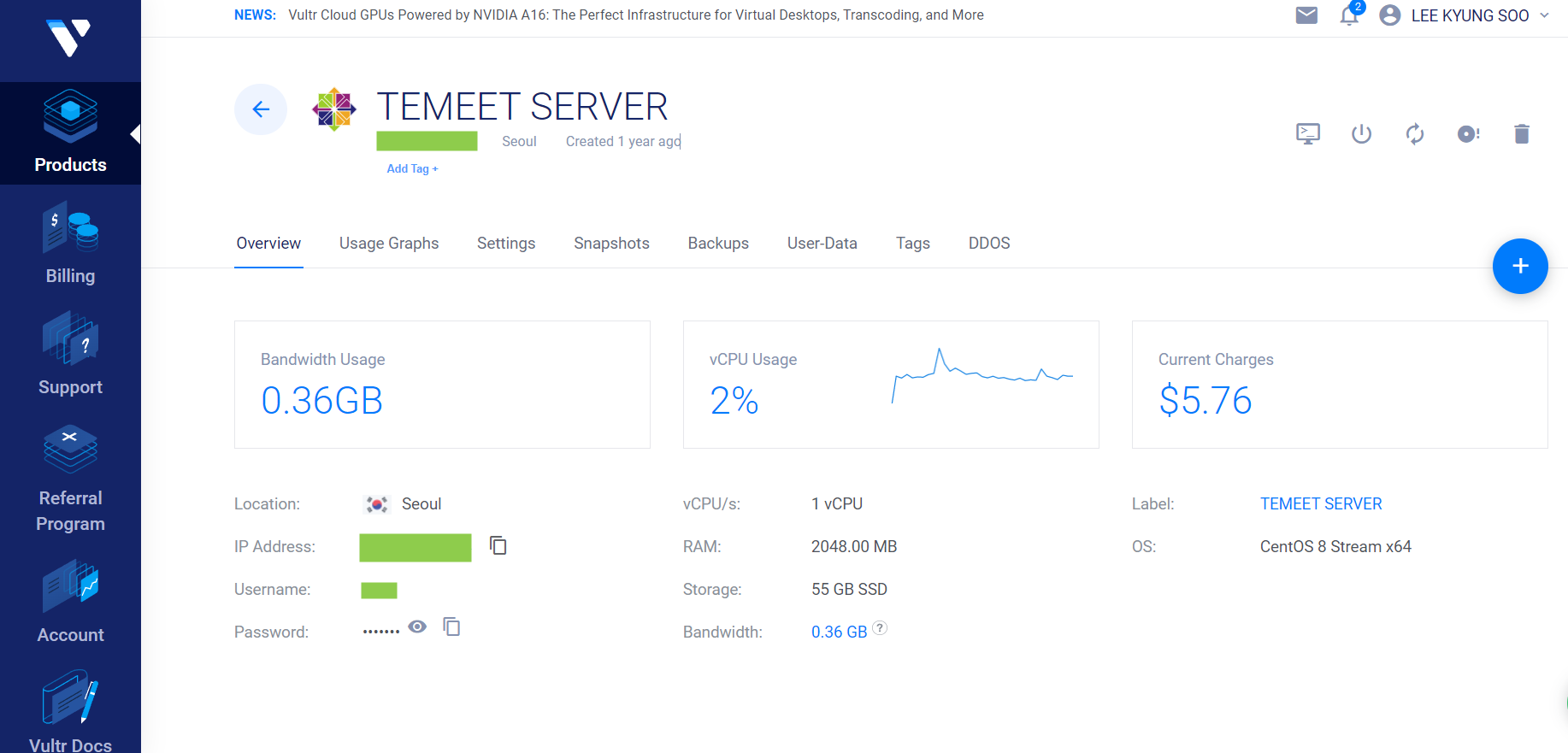Open the Support section in sidebar
Screen dimensions: 1568x753
(70, 355)
